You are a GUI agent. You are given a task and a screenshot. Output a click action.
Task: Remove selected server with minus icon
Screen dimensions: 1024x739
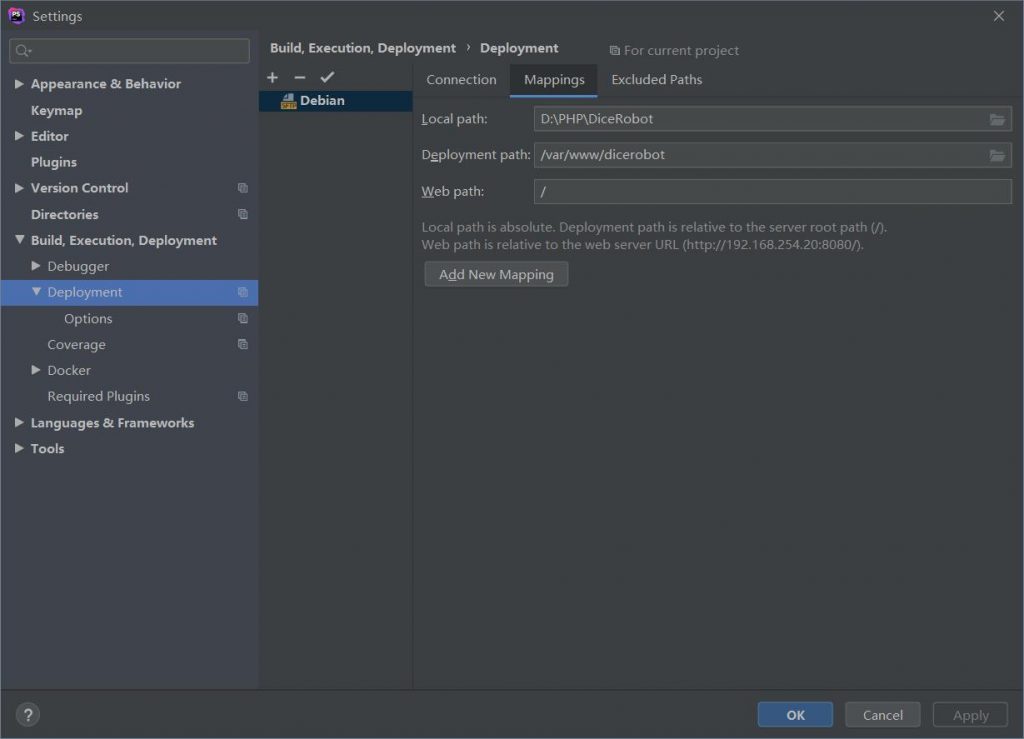coord(300,78)
